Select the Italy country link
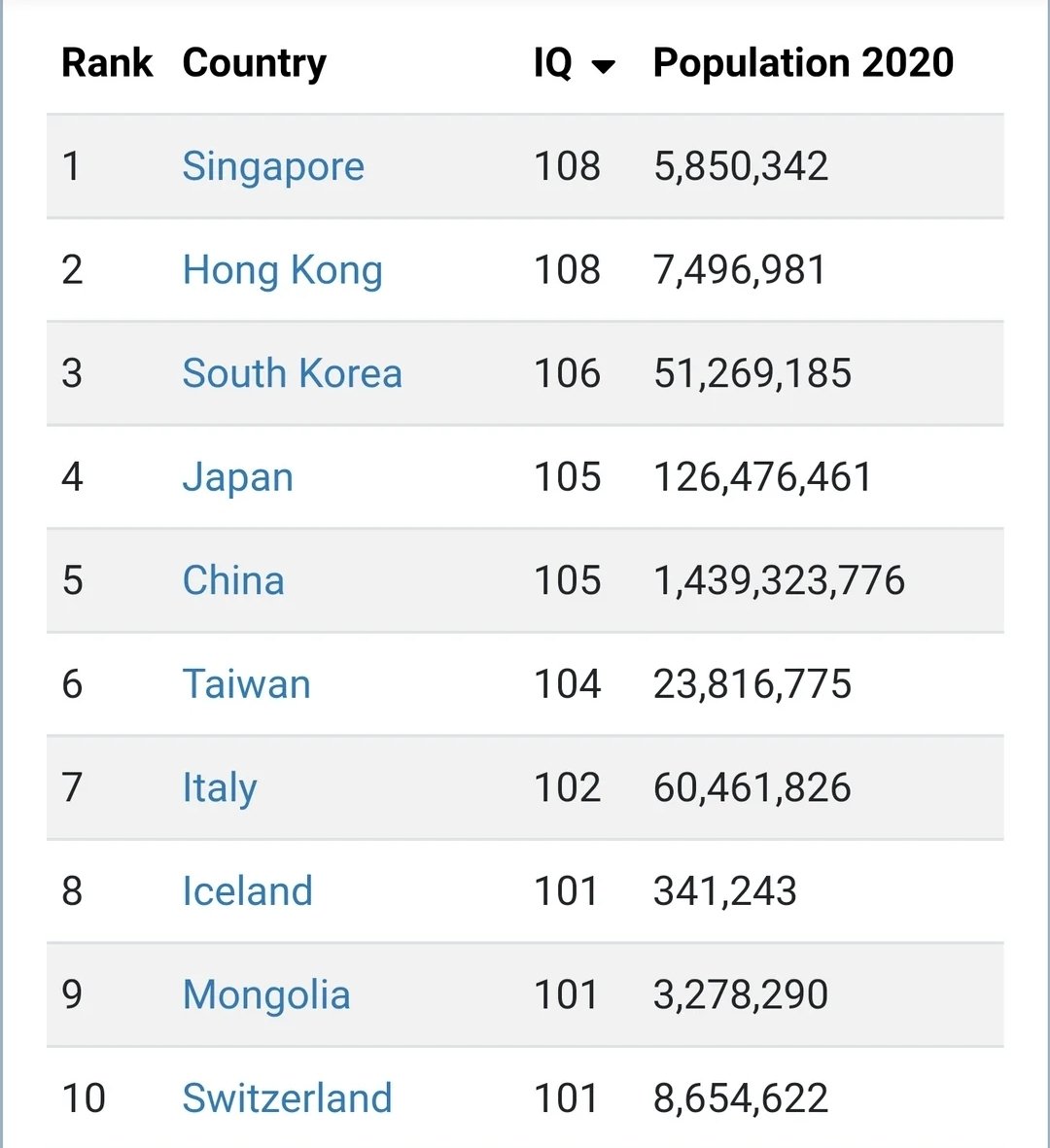 (x=220, y=788)
